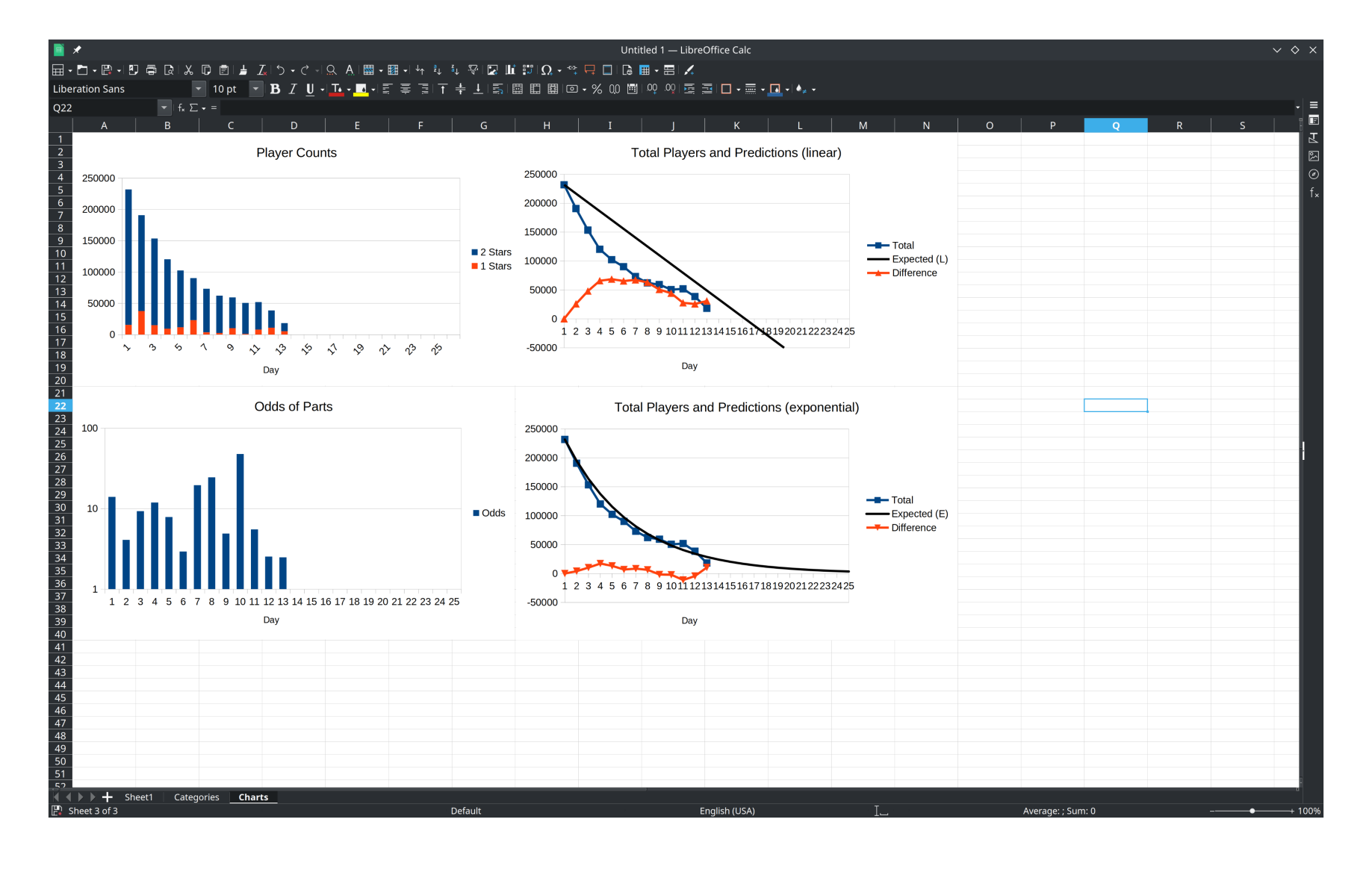The height and width of the screenshot is (875, 1372).
Task: Click the Format as Percent icon
Action: (596, 89)
